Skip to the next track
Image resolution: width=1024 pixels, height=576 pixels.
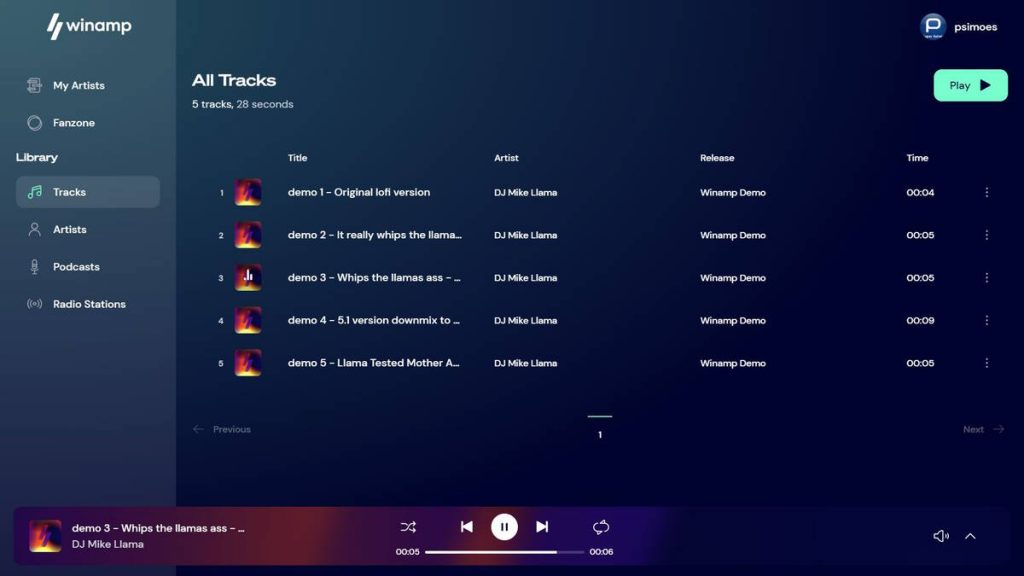click(542, 527)
